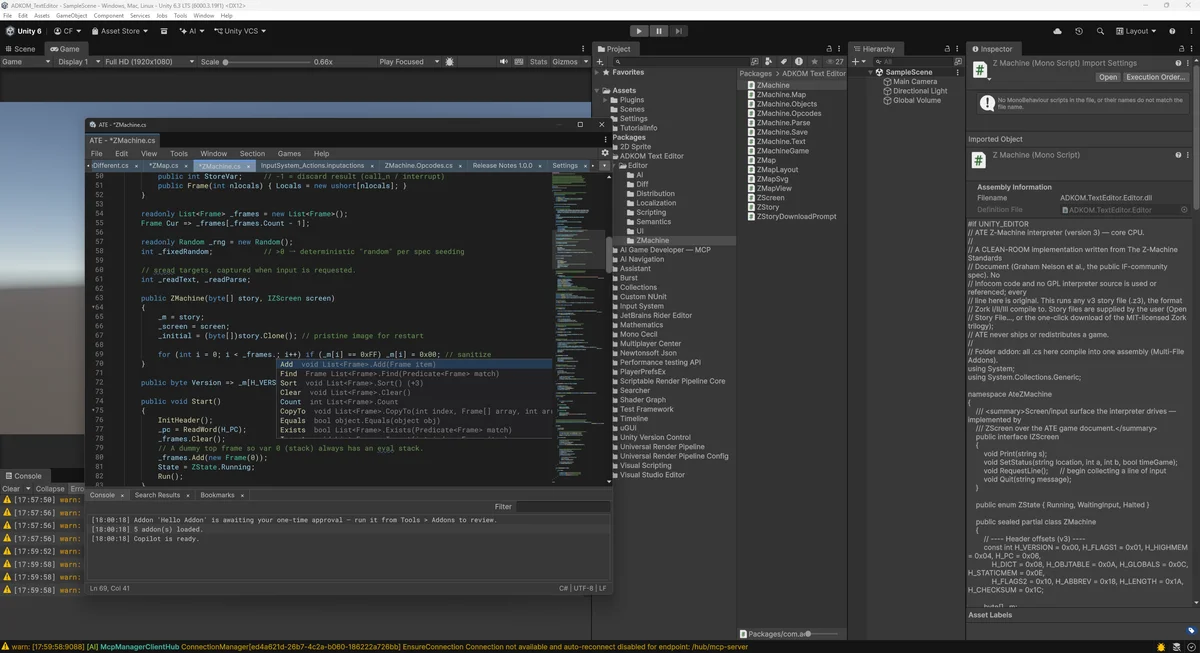Switch to the ZMachine.Opcodes.cs tab
This screenshot has width=1200, height=653.
pyautogui.click(x=418, y=166)
